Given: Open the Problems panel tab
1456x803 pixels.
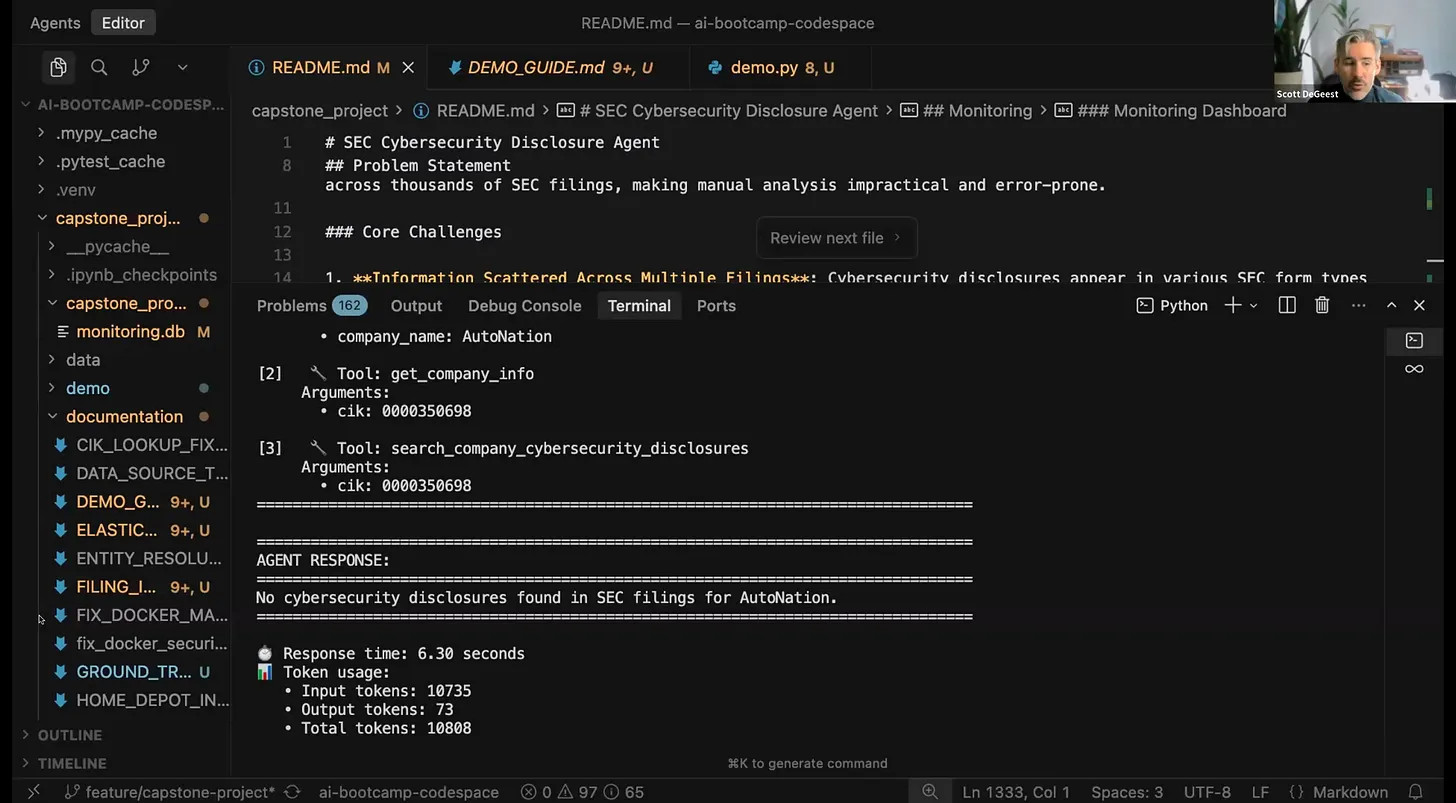Looking at the screenshot, I should tap(311, 306).
